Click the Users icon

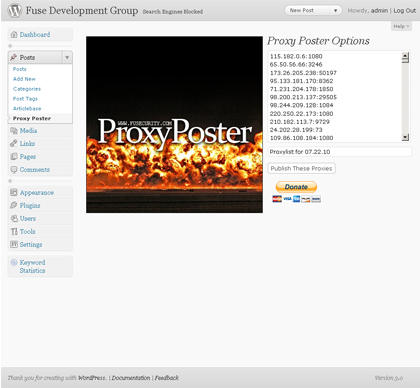click(x=14, y=218)
